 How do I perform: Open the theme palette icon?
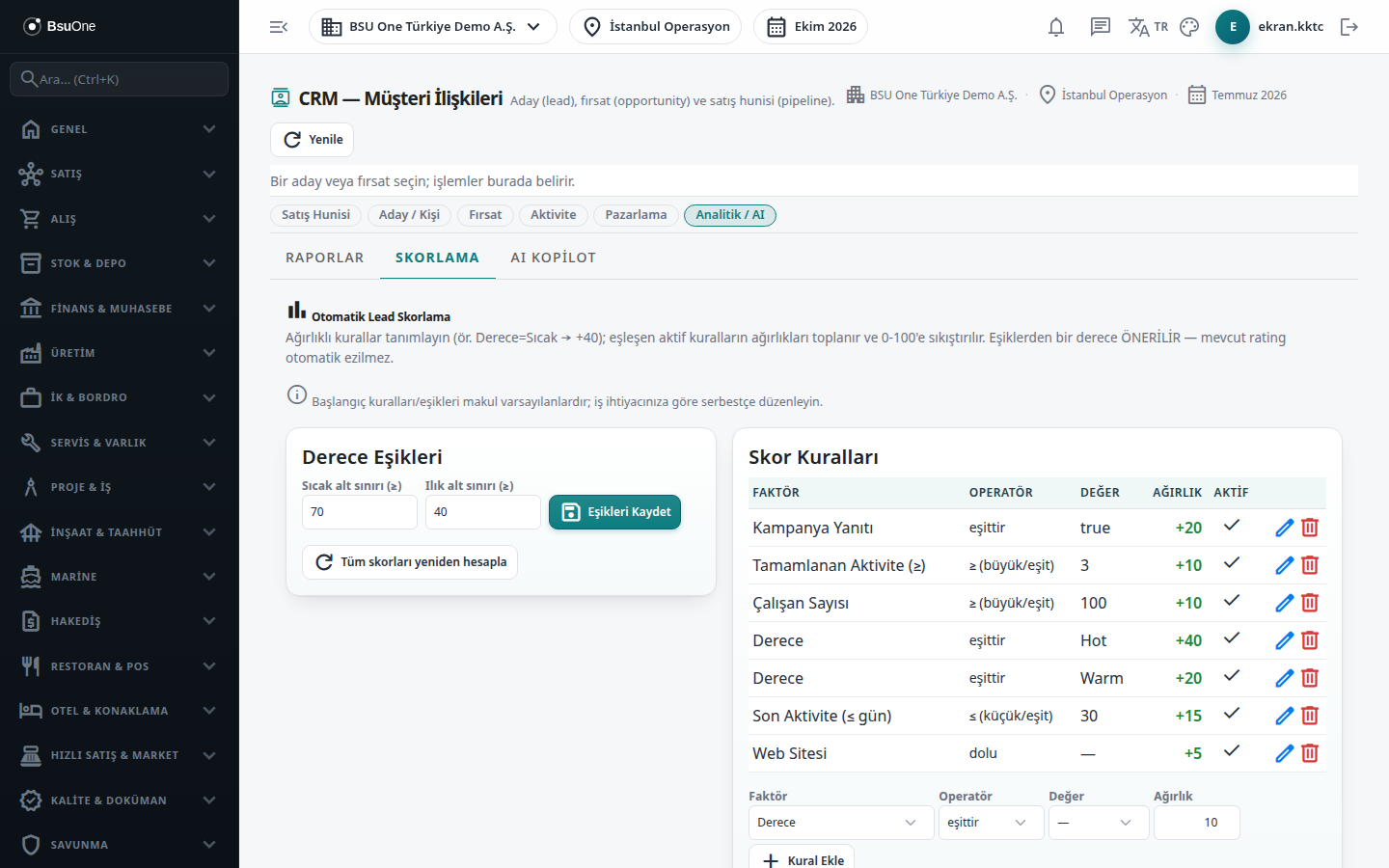pos(1189,27)
